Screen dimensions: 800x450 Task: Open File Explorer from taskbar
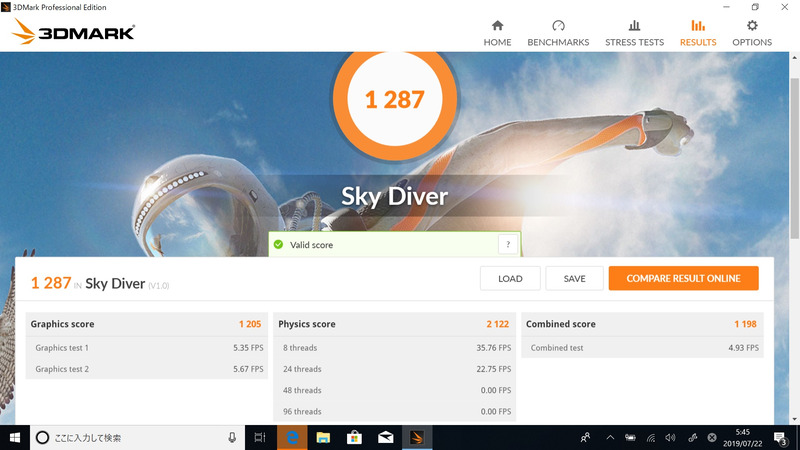coord(323,437)
